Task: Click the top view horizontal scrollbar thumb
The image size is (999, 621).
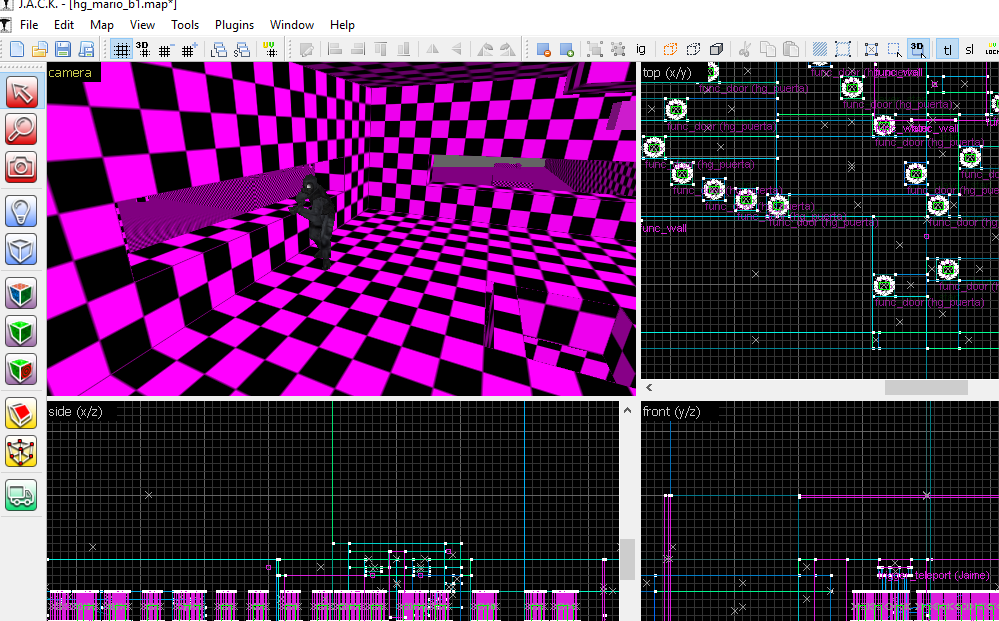Action: (x=926, y=387)
